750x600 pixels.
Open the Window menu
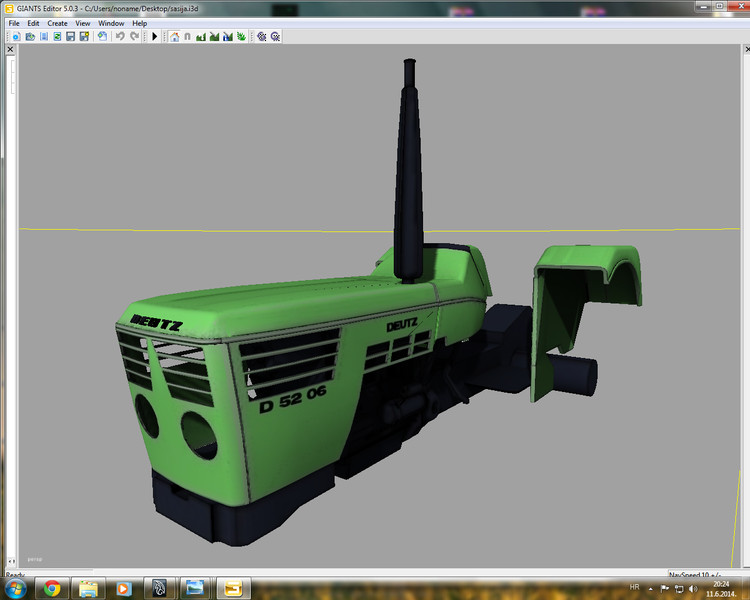111,23
